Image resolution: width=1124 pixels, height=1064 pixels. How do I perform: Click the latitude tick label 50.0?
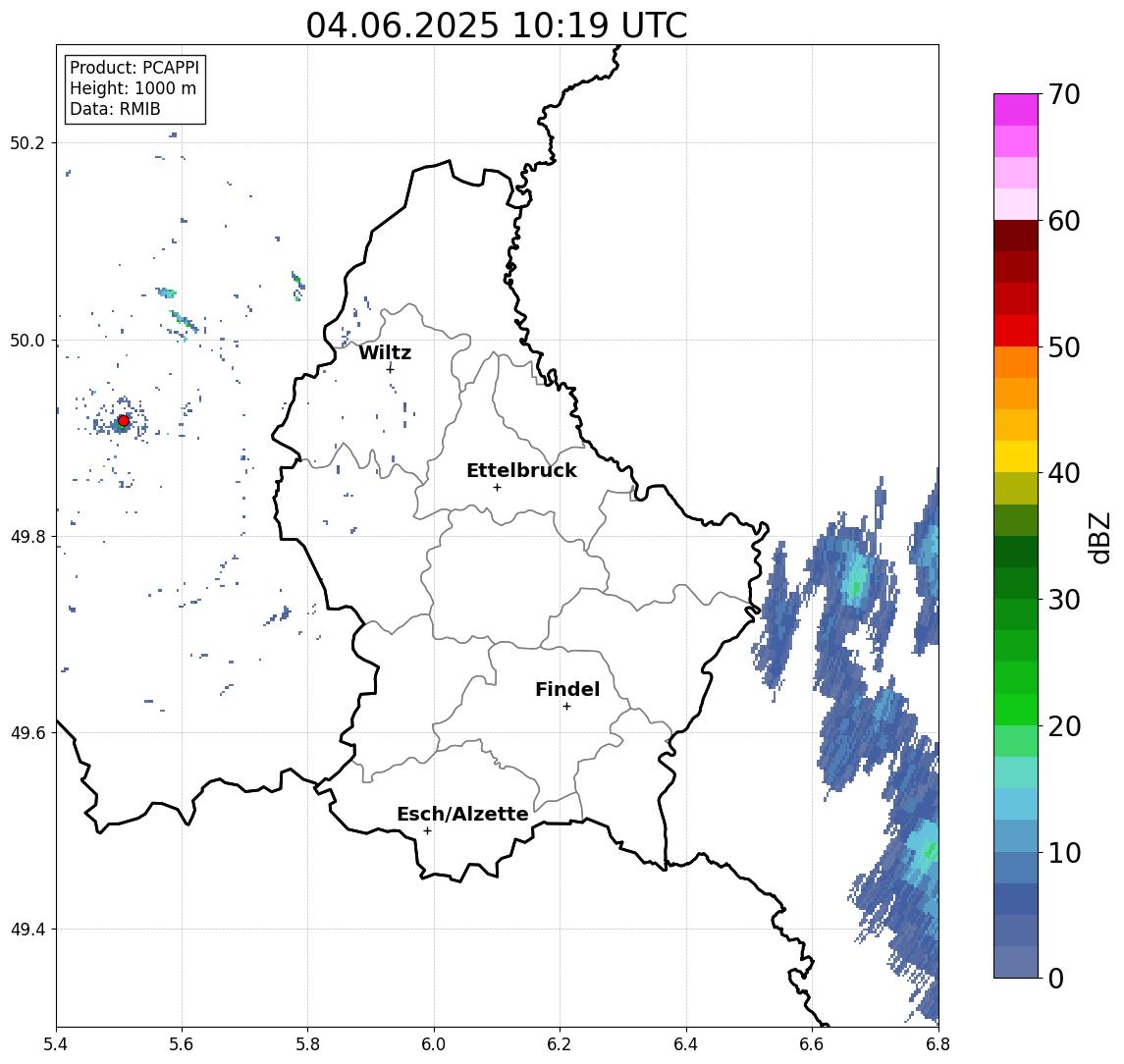click(27, 340)
